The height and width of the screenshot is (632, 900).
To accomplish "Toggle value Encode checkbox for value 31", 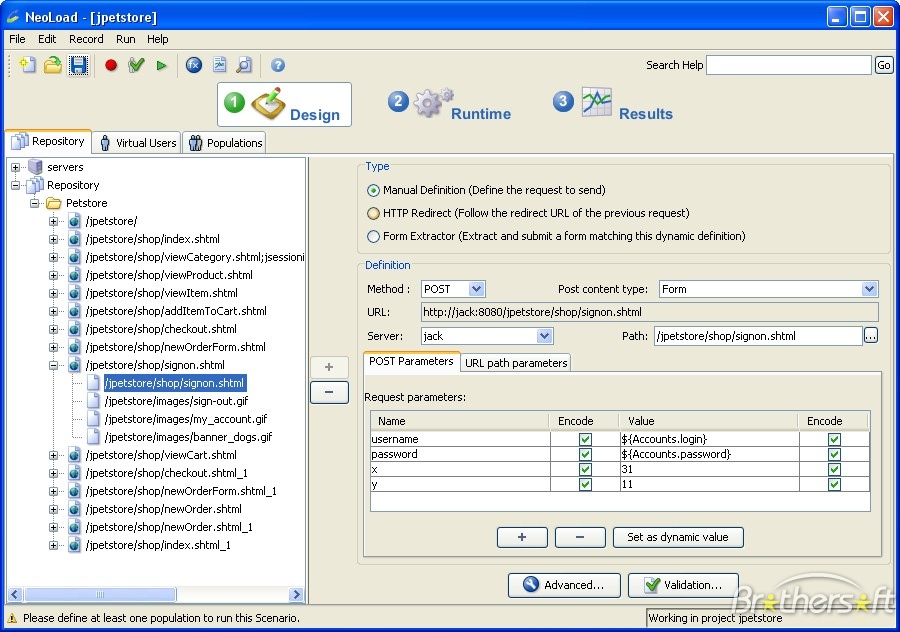I will 834,469.
